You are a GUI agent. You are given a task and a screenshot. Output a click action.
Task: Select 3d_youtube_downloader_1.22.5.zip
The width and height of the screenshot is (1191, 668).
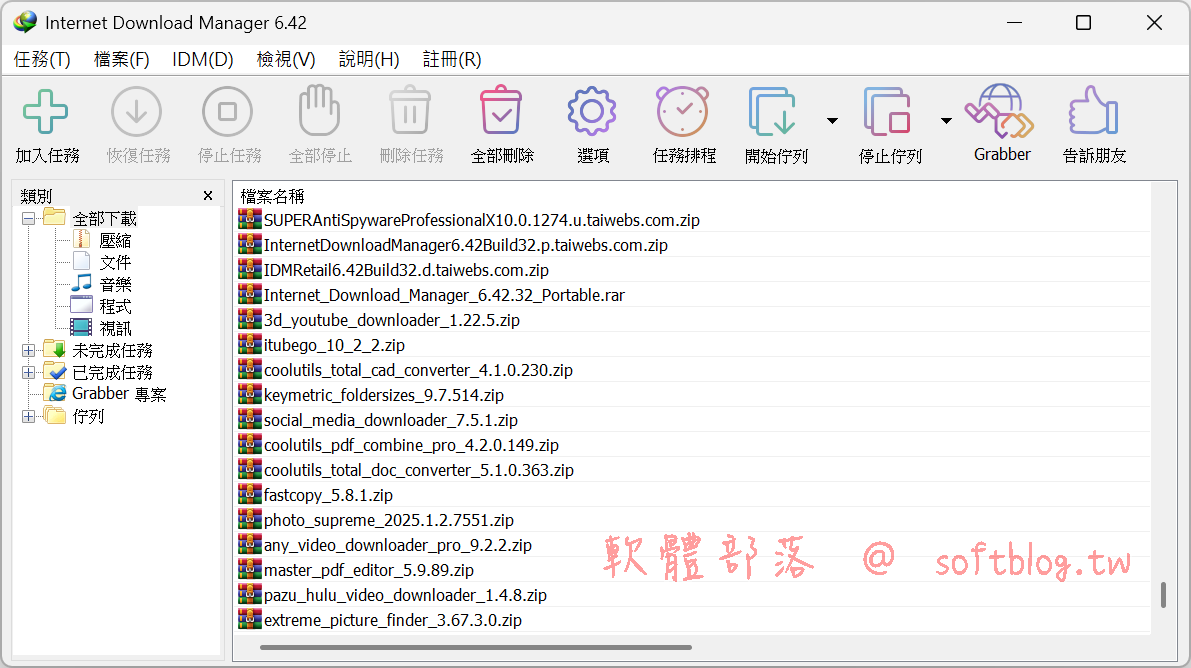tap(379, 321)
